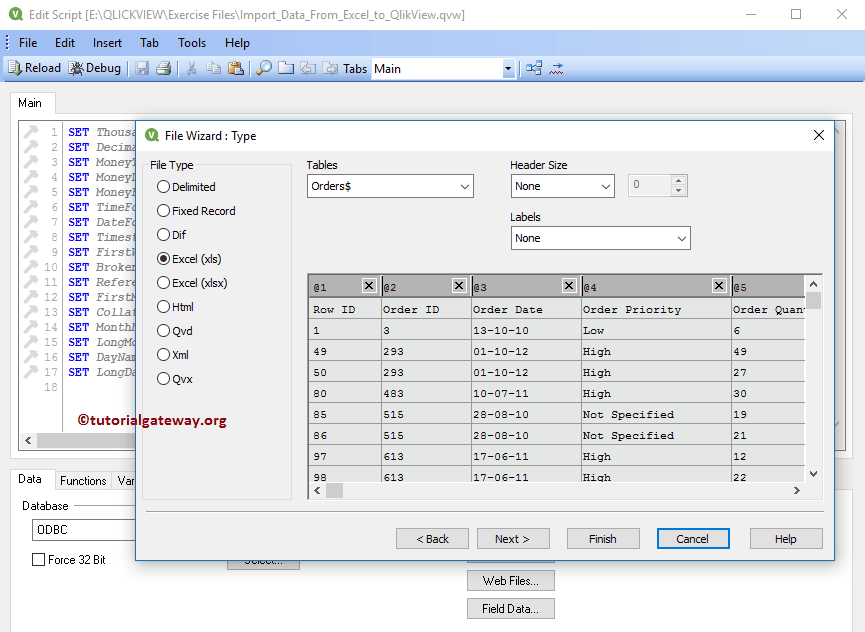Screen dimensions: 865x632
Task: Click the Paste toolbar icon
Action: coord(234,67)
